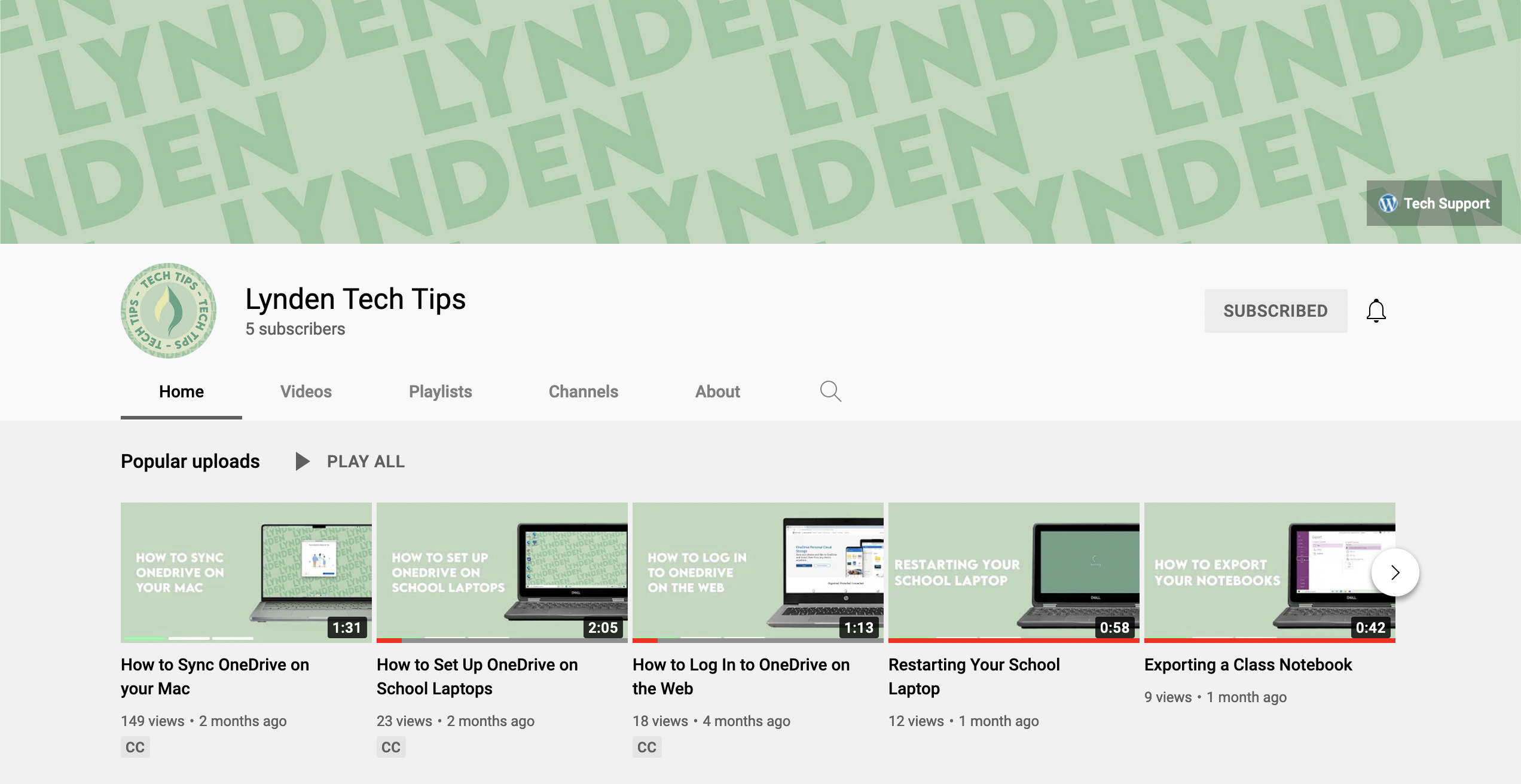Click the CC badge under the Log In to OneDrive video
Viewport: 1521px width, 784px height.
click(647, 747)
